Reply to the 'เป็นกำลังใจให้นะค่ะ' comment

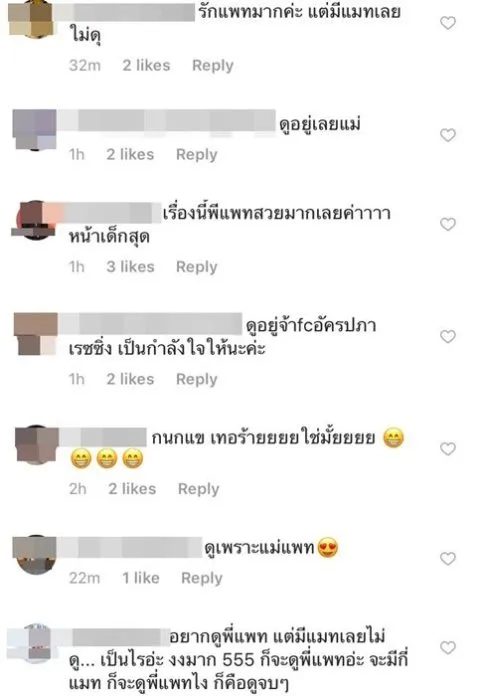click(197, 379)
